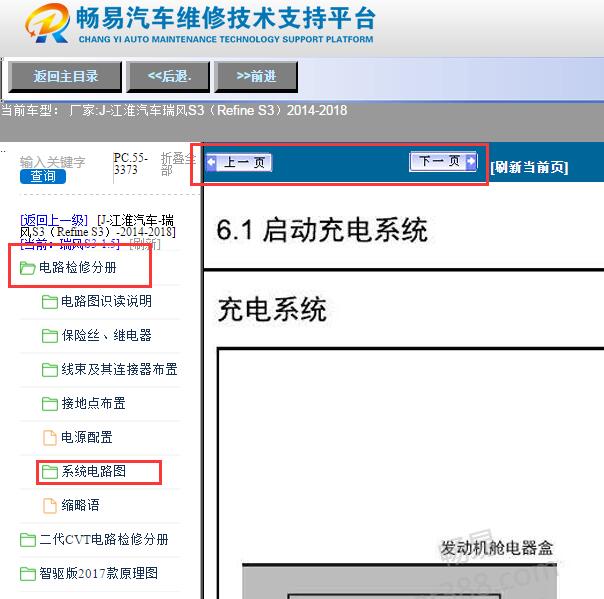The image size is (604, 599).
Task: Click the 刷新 link in the sidebar
Action: pos(144,244)
